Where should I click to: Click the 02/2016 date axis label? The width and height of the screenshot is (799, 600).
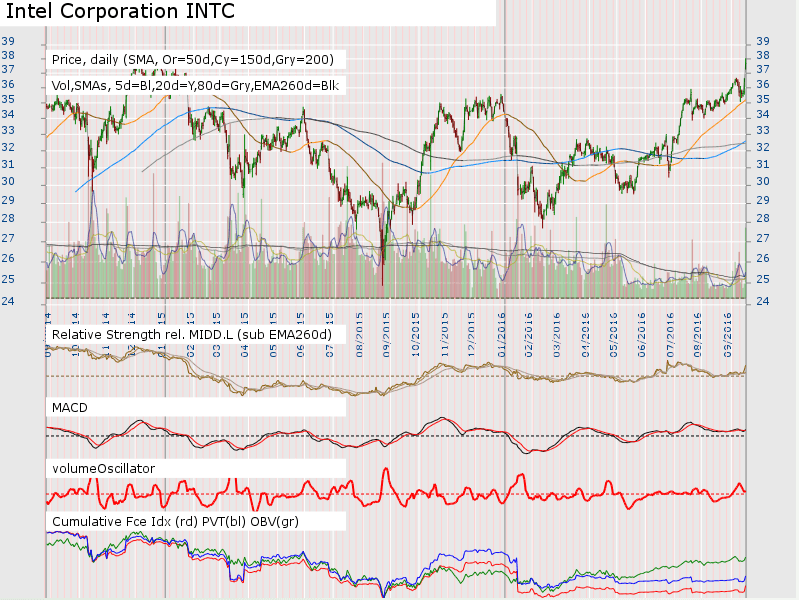[528, 335]
